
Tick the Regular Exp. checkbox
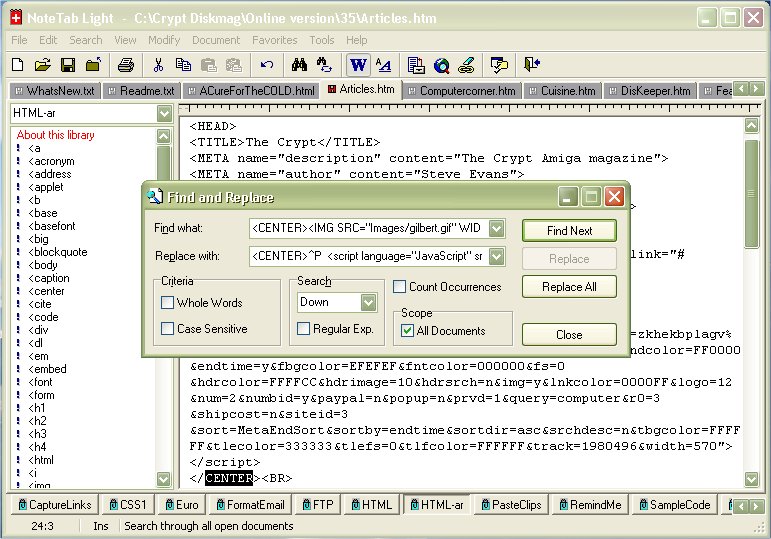303,329
